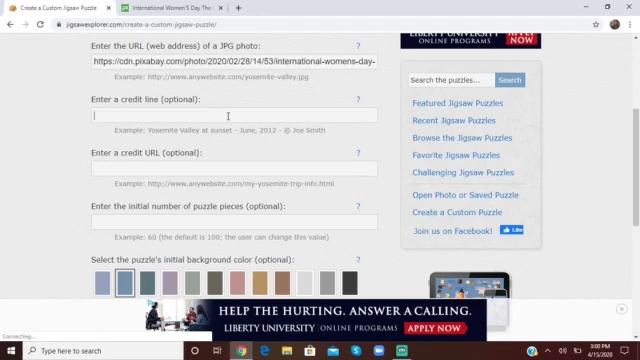Viewport: 640px width, 360px height.
Task: Open the notification center icon
Action: 624,351
